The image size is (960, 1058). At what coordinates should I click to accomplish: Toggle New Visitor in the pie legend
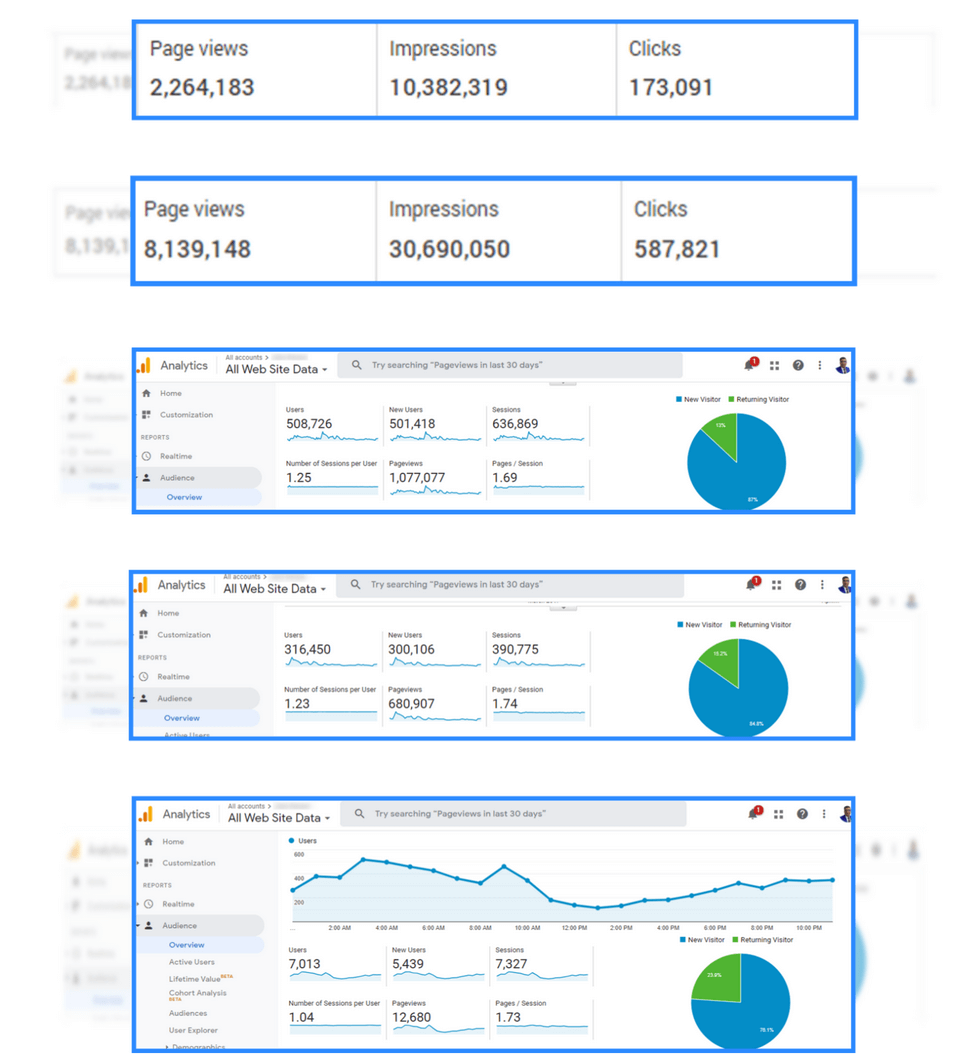705,939
